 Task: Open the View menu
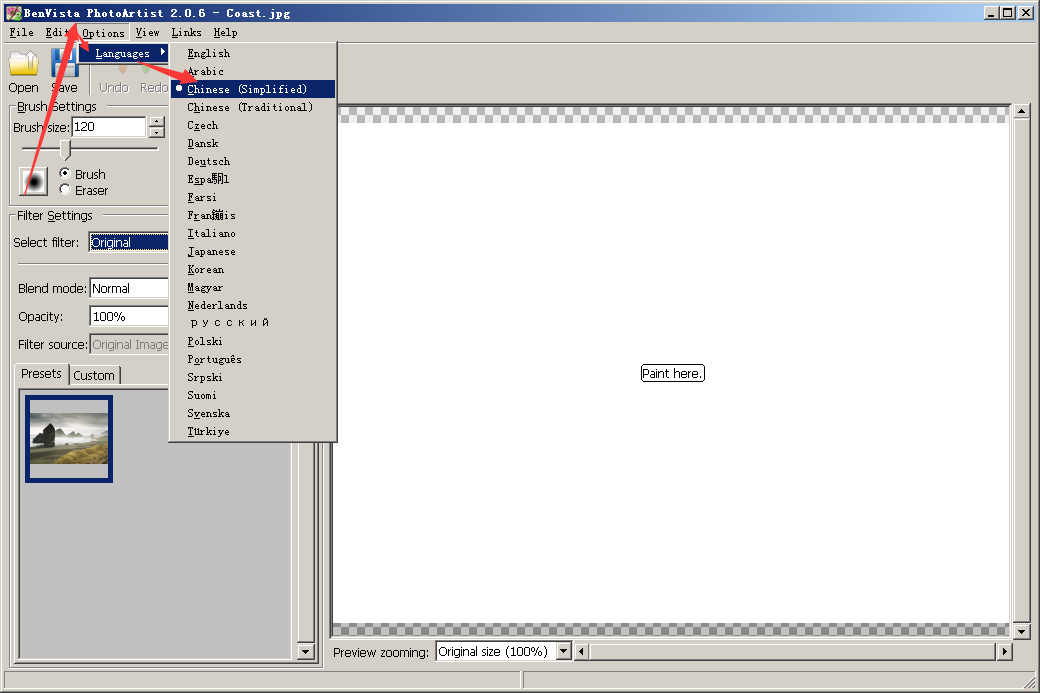pyautogui.click(x=147, y=32)
